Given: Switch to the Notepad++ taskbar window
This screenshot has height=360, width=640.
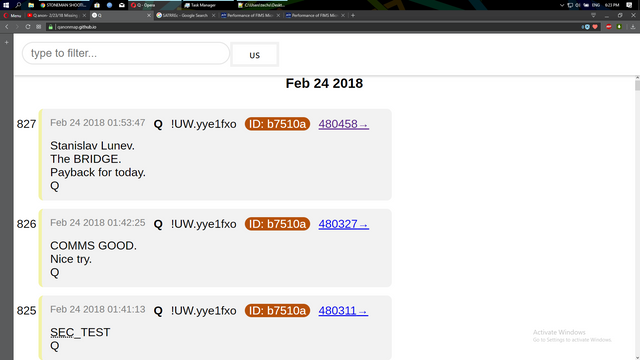Looking at the screenshot, I should (x=261, y=5).
